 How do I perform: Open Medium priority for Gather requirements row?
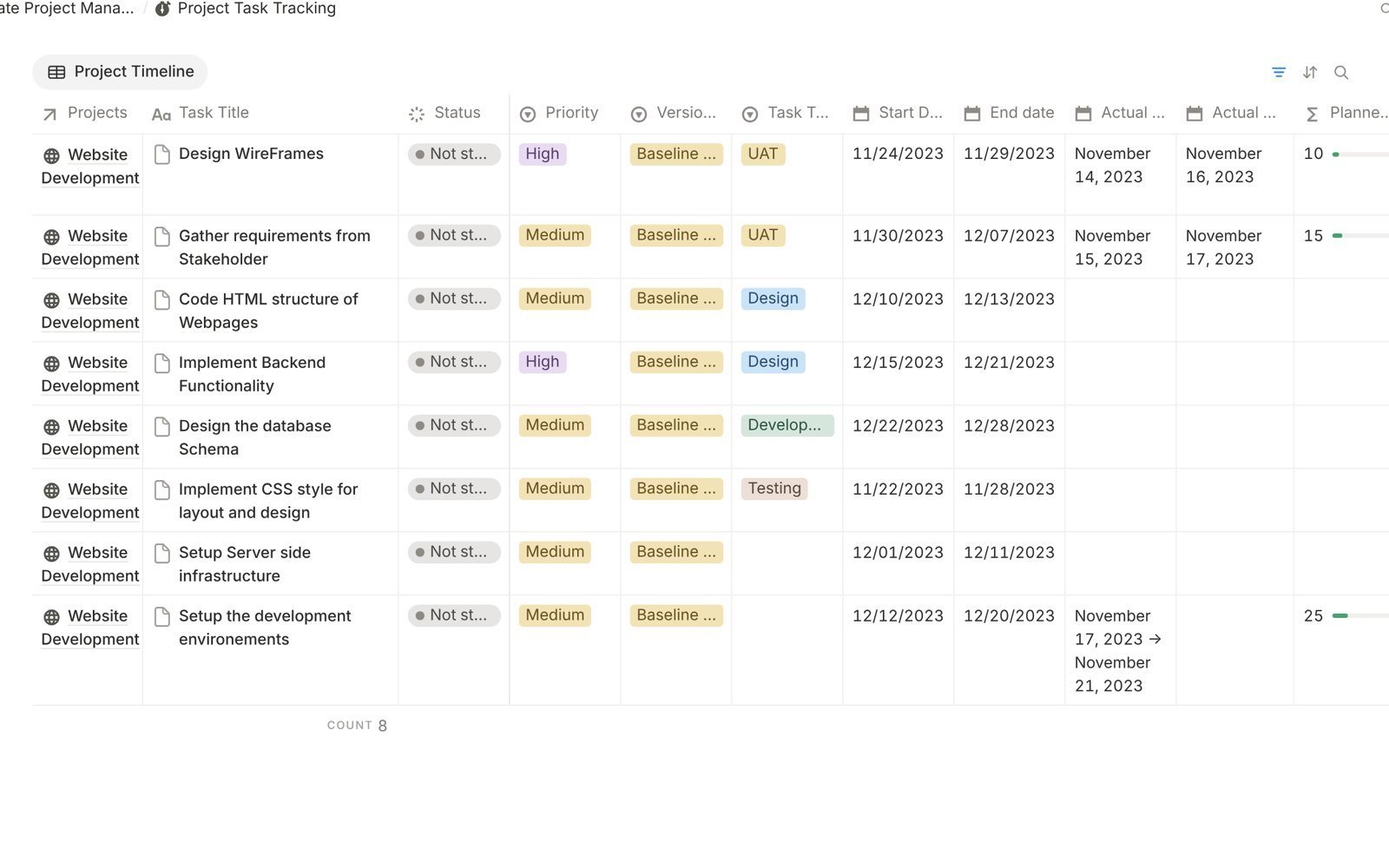(x=555, y=235)
